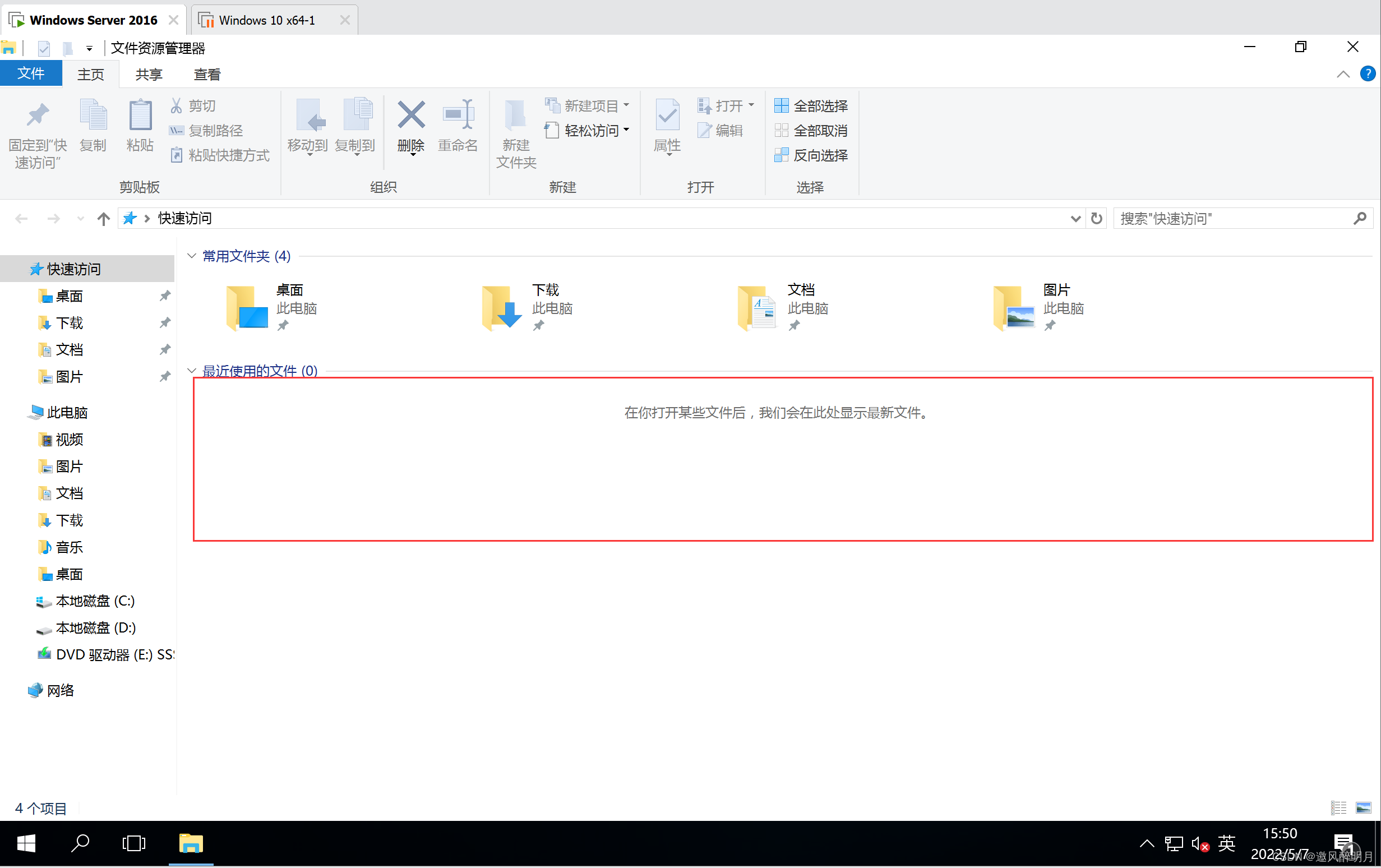1381x868 pixels.
Task: Open the Copy to (复制到) menu
Action: click(355, 127)
